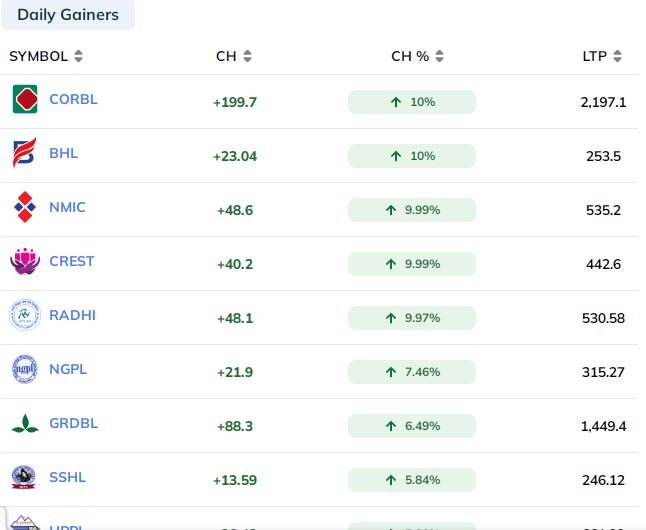Open the CORBL symbol link
This screenshot has width=646, height=530.
pyautogui.click(x=73, y=99)
